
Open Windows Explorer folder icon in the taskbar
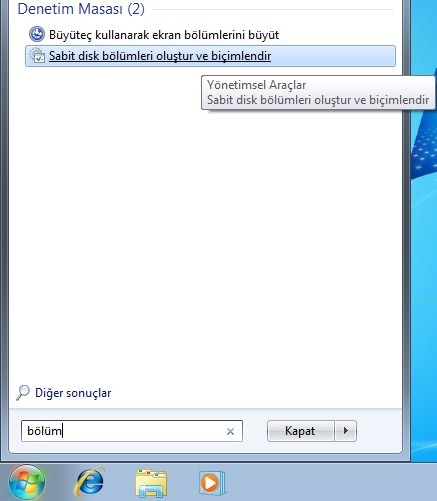coord(151,483)
